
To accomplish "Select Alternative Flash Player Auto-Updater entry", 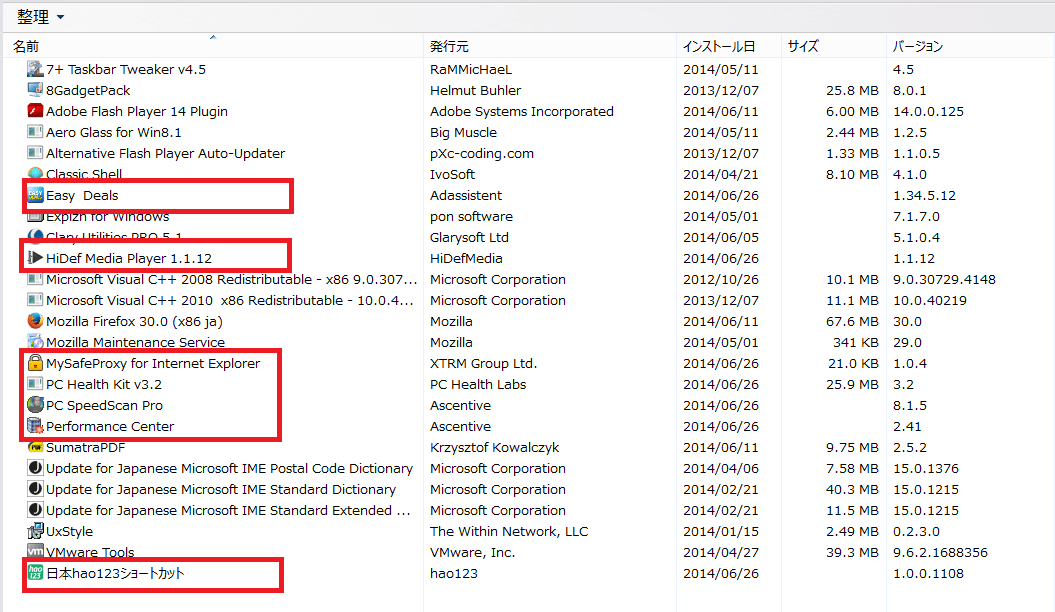I will [166, 153].
